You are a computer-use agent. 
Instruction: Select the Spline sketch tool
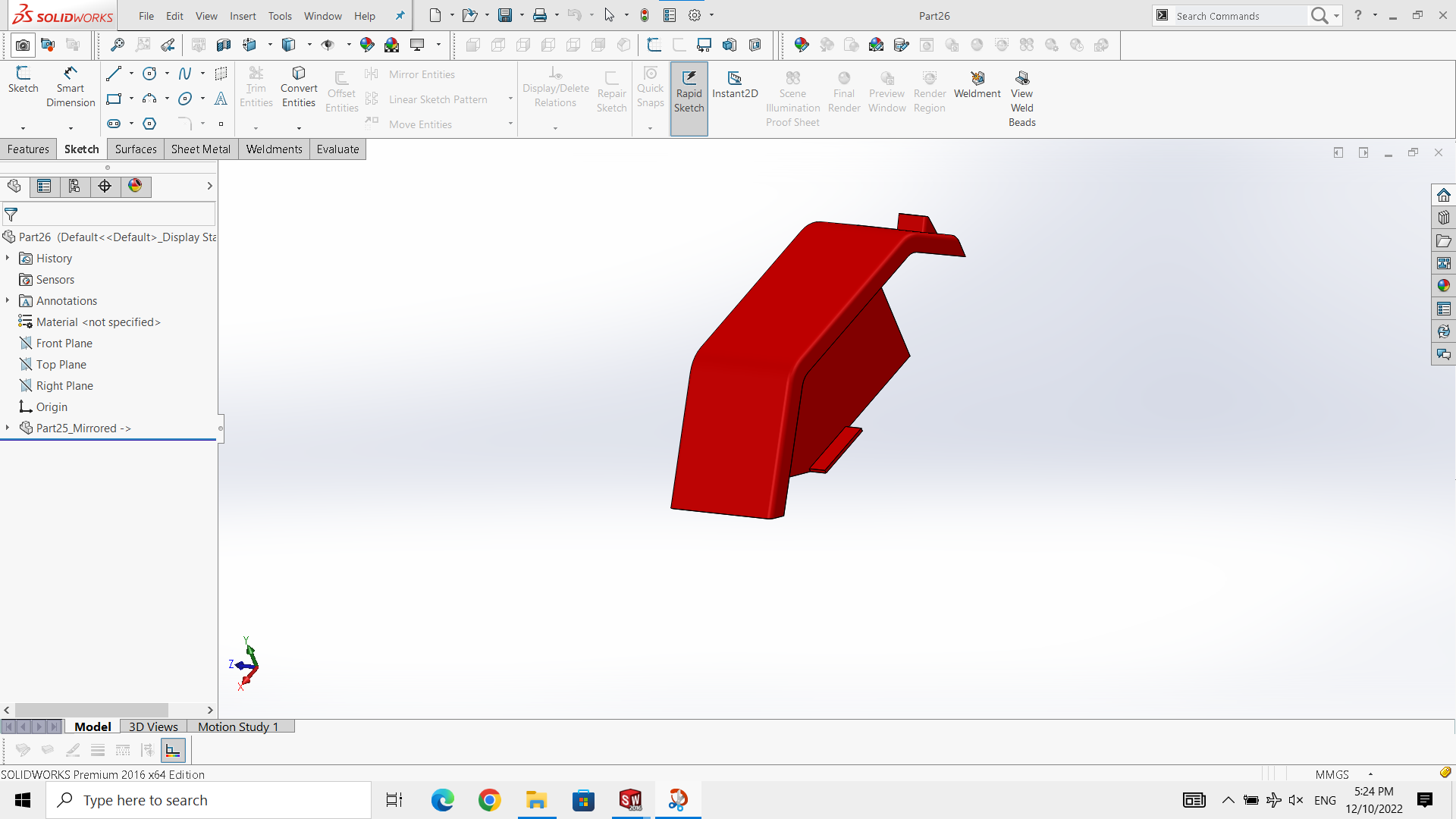[x=185, y=74]
